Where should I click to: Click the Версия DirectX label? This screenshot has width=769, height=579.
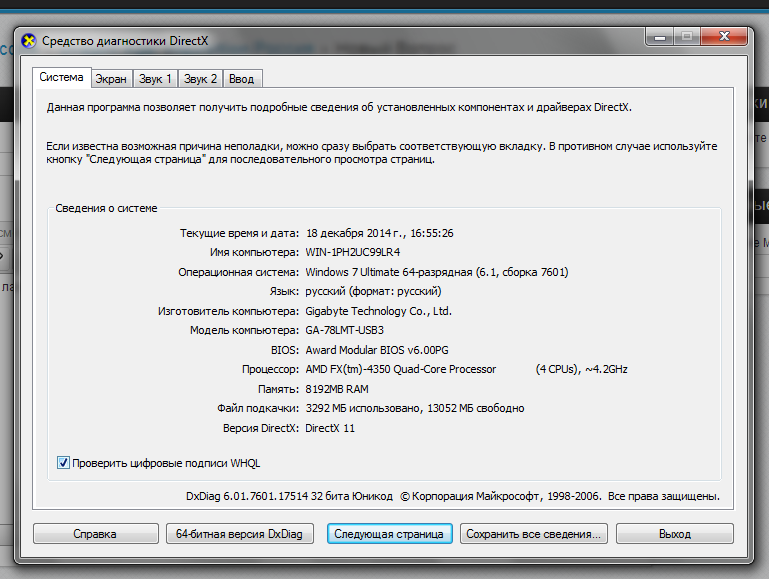click(x=261, y=428)
